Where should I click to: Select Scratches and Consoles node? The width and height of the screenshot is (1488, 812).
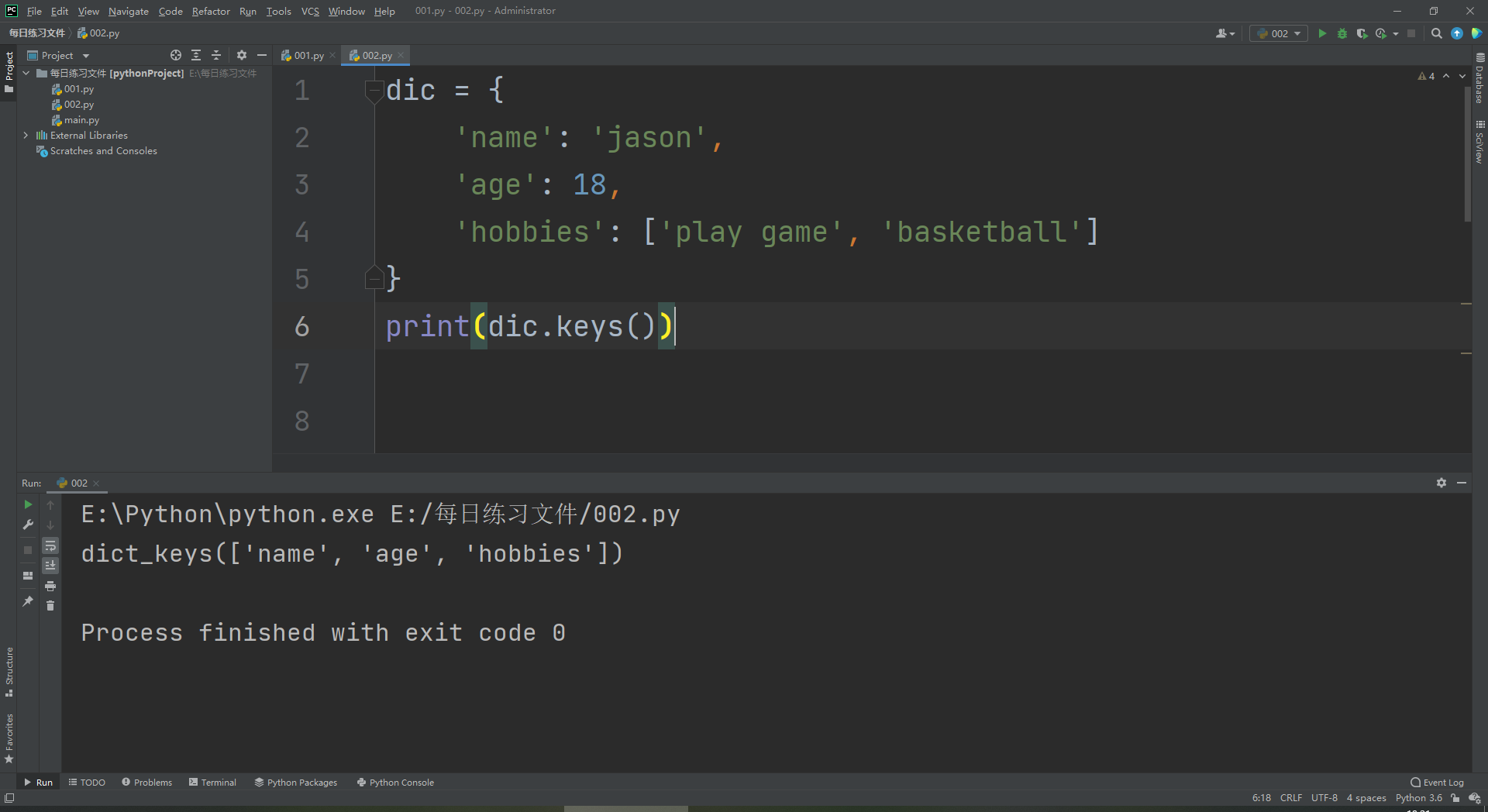[x=97, y=151]
